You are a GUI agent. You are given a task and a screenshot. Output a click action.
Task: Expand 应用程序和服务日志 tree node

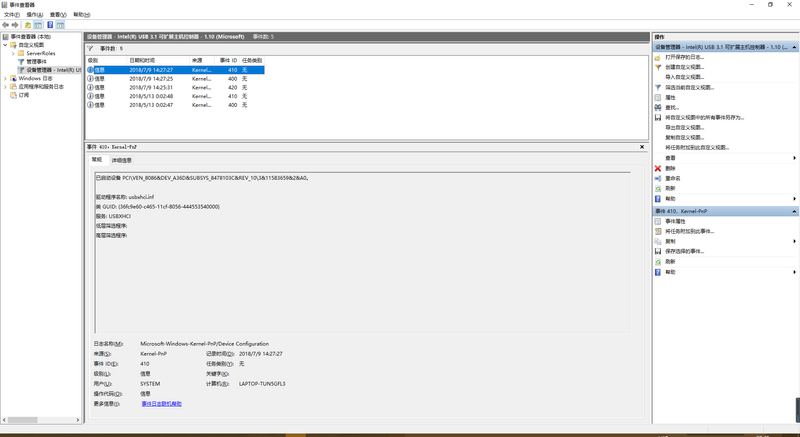coord(5,87)
